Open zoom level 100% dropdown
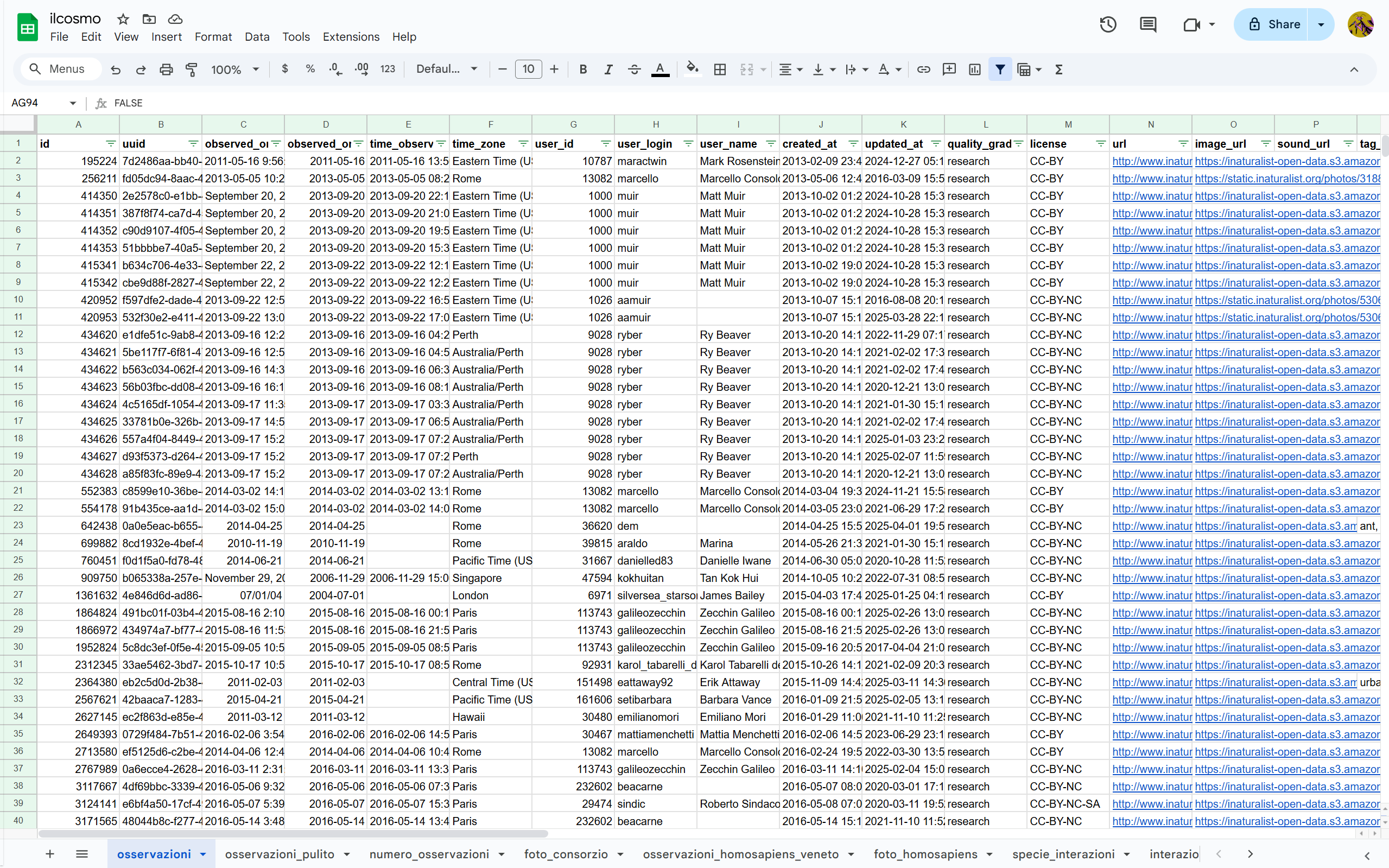 pos(234,69)
